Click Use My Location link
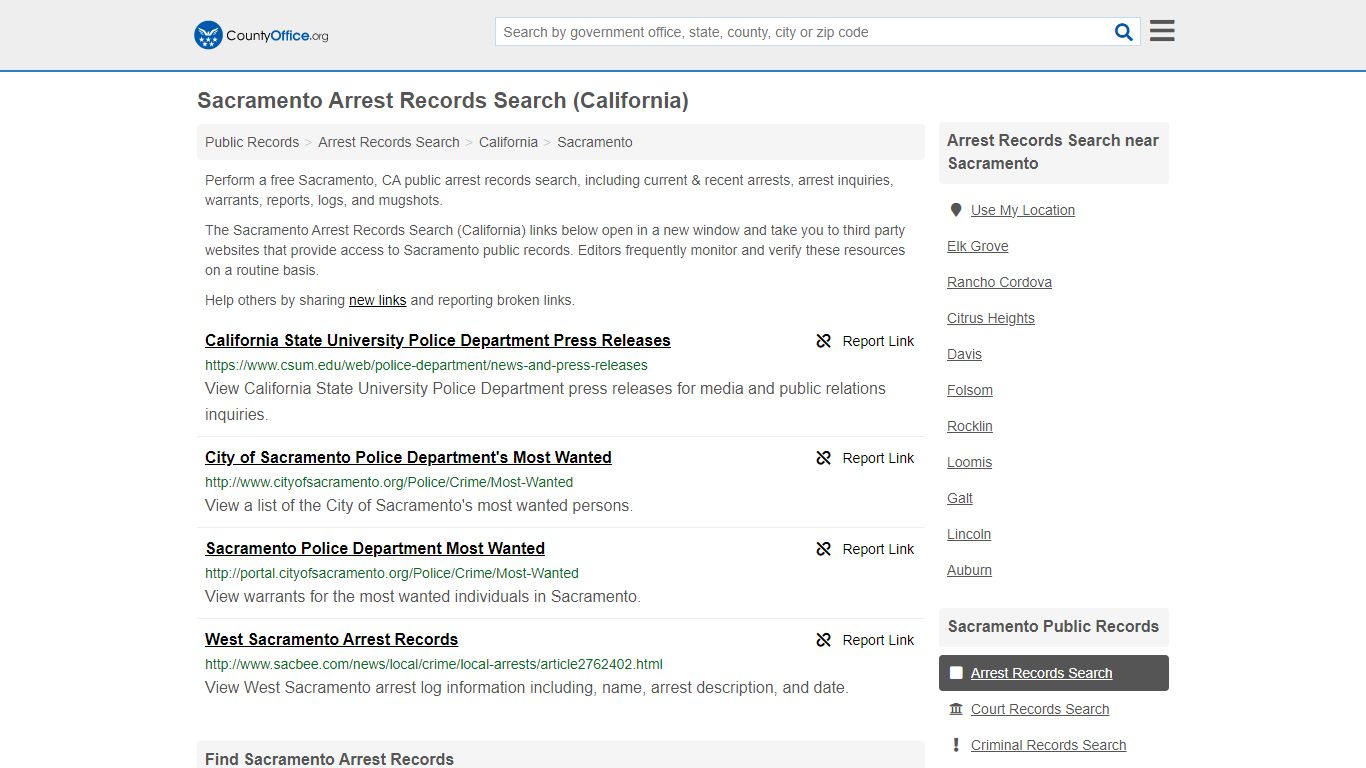 click(x=1023, y=210)
